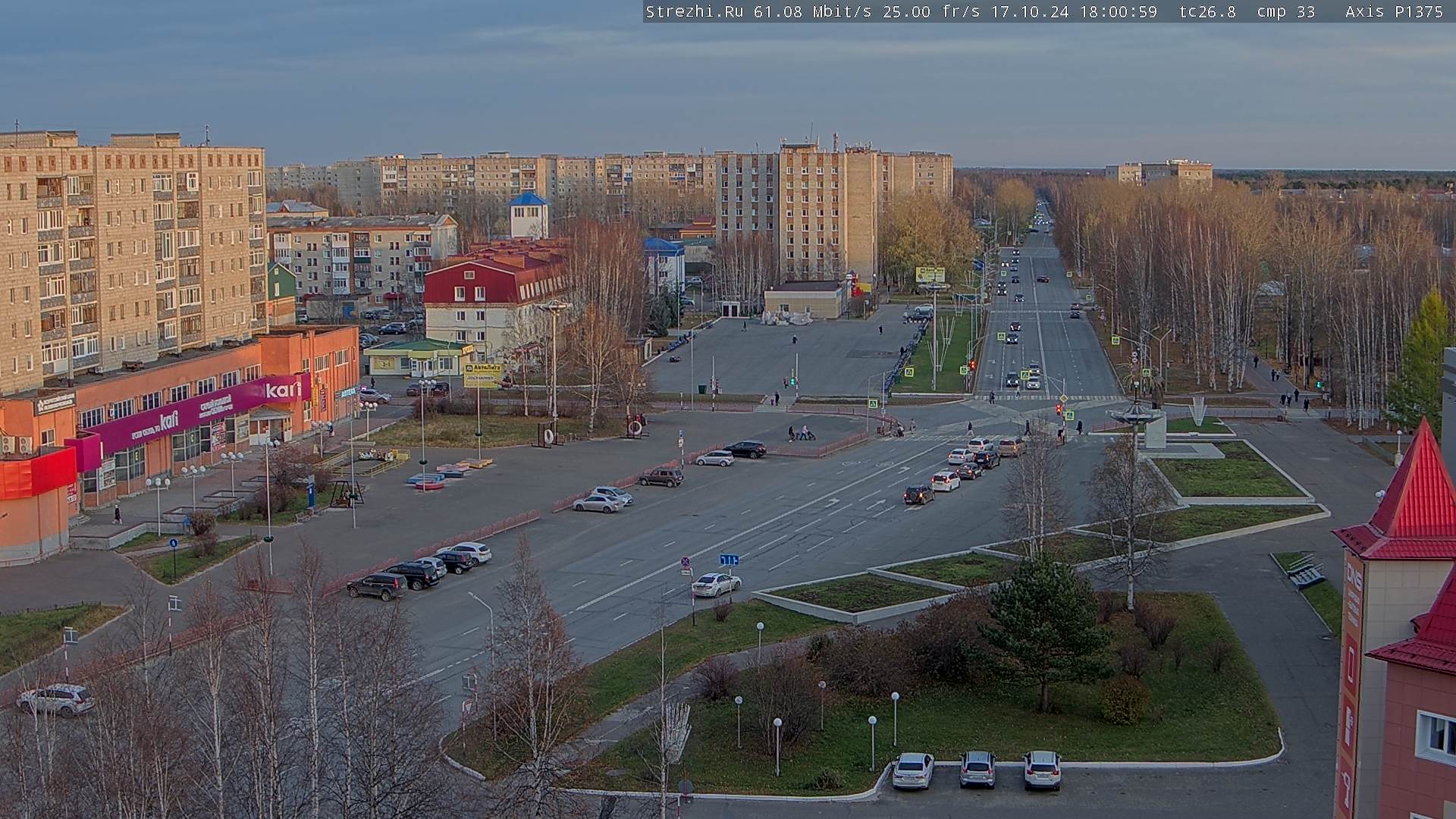
Task: Click the cmp 33 compression value
Action: coord(1285,11)
